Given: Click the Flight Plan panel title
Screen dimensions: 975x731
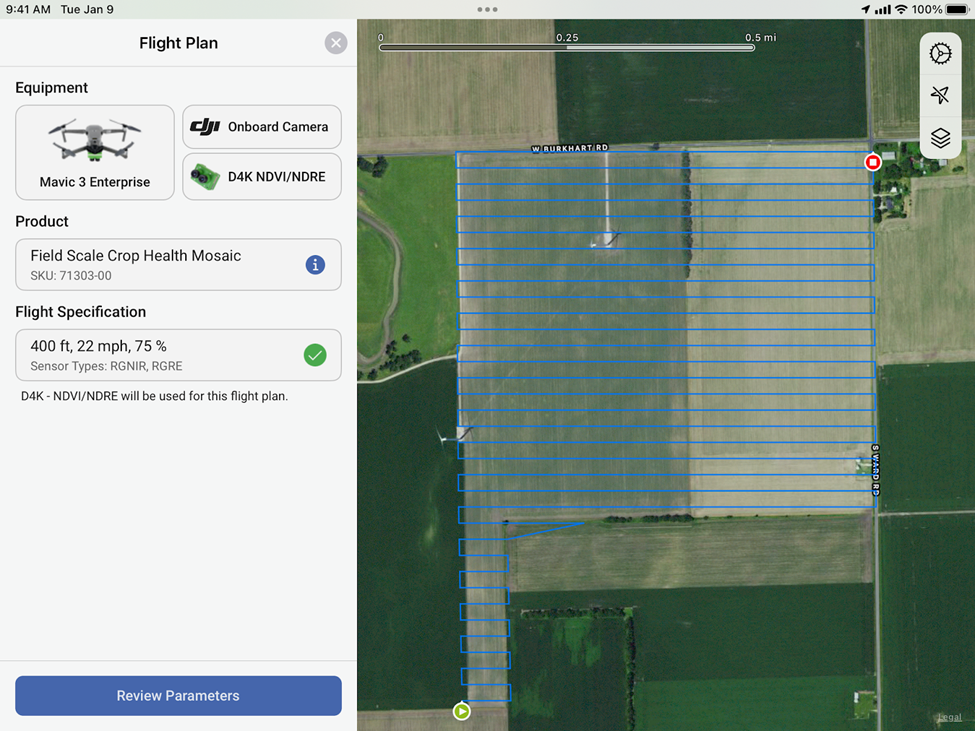Looking at the screenshot, I should click(x=178, y=43).
